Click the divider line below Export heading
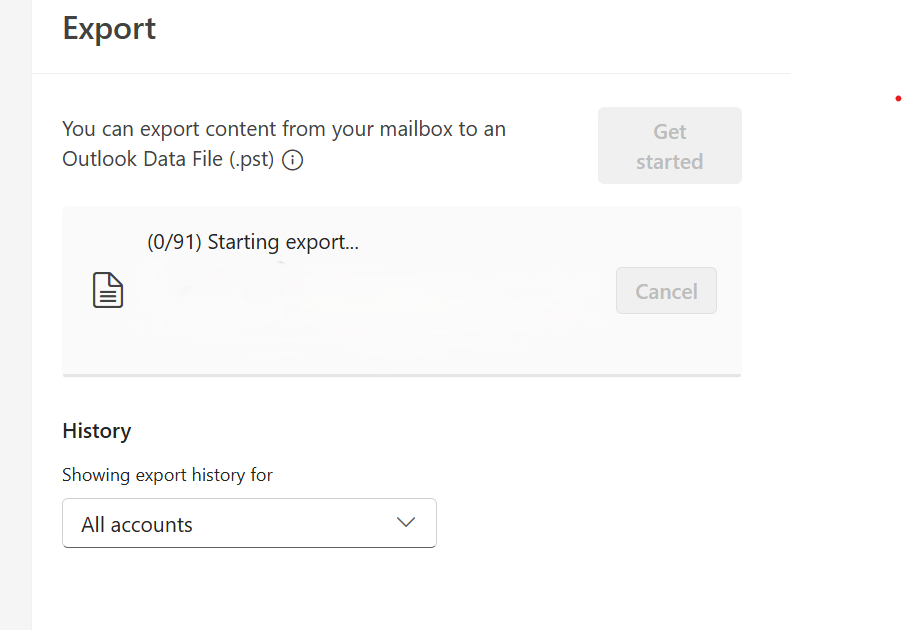Viewport: 902px width, 630px height. point(411,73)
